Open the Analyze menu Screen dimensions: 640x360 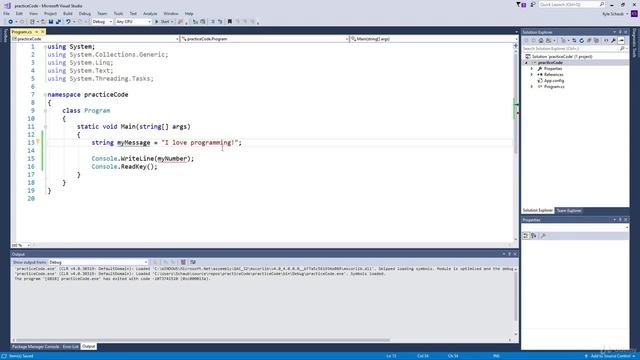(x=150, y=13)
